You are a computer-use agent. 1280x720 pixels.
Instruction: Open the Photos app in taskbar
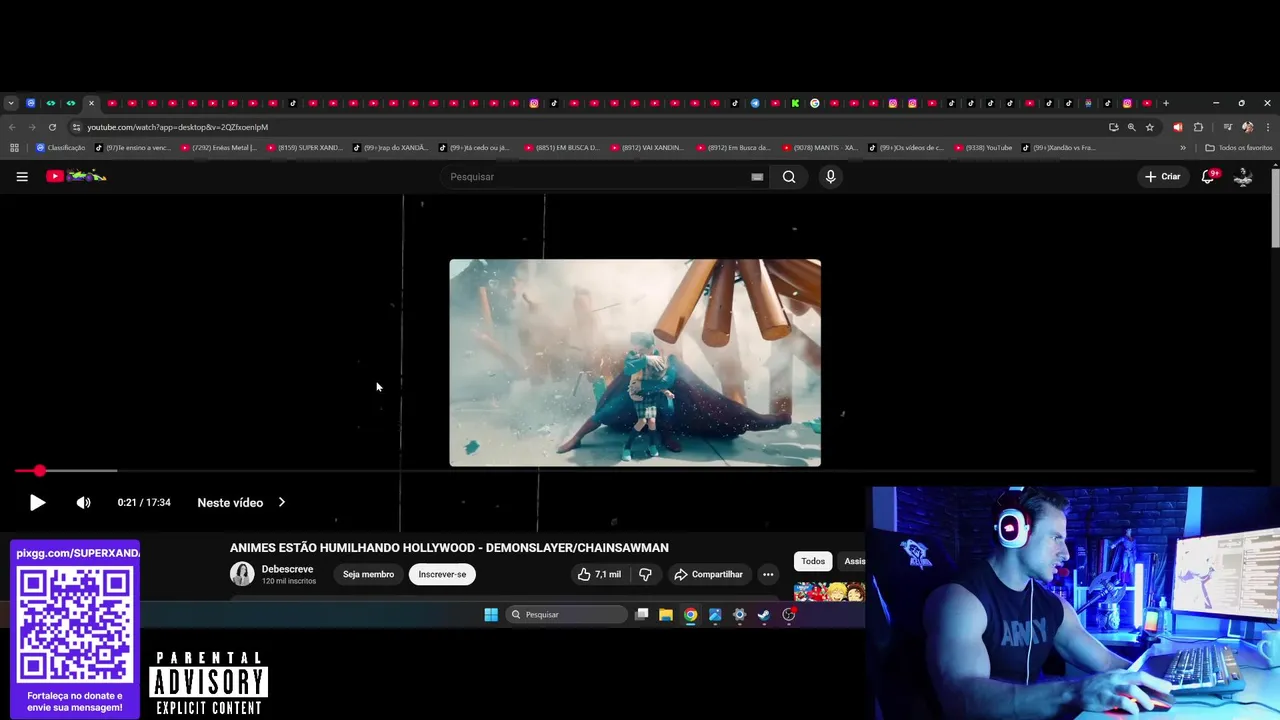point(715,615)
